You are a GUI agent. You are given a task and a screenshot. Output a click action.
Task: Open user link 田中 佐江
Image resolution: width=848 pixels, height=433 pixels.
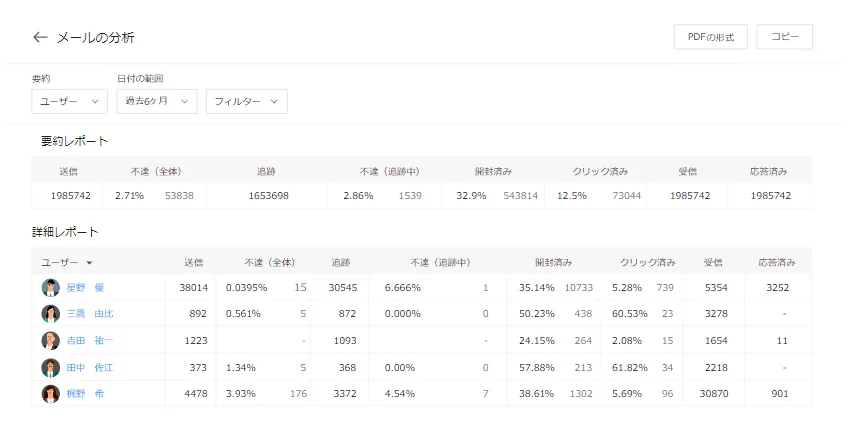pos(90,368)
